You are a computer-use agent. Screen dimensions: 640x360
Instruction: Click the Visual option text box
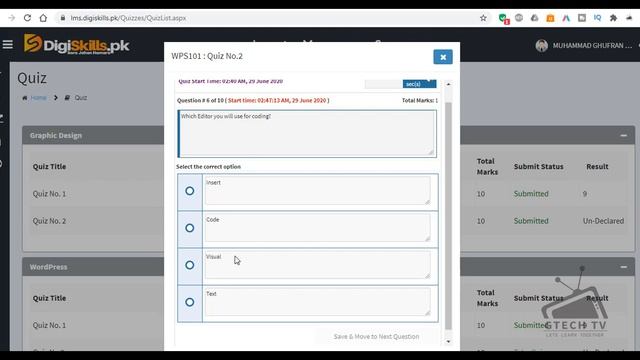[318, 265]
